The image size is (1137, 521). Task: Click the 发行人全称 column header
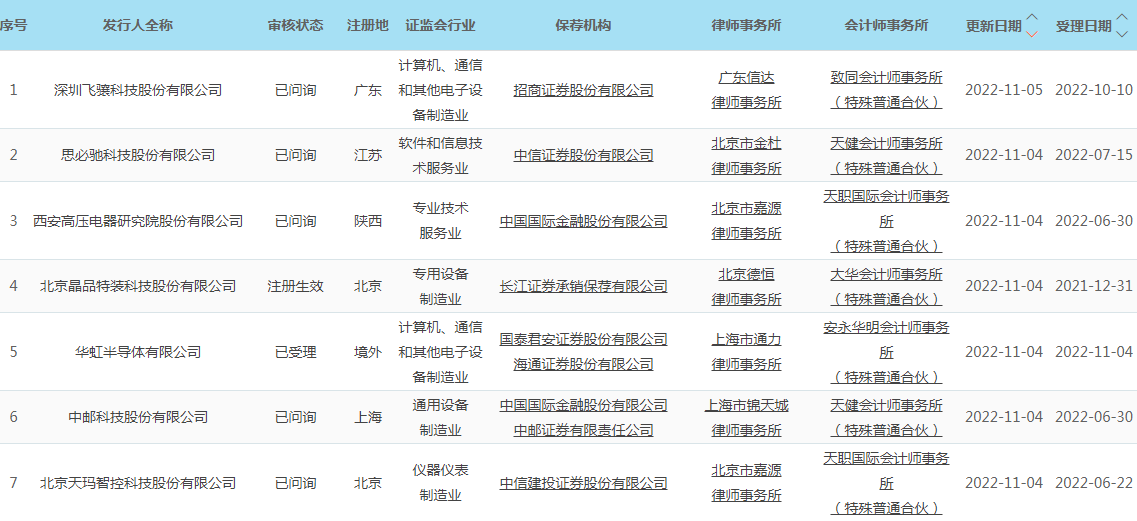coord(138,25)
